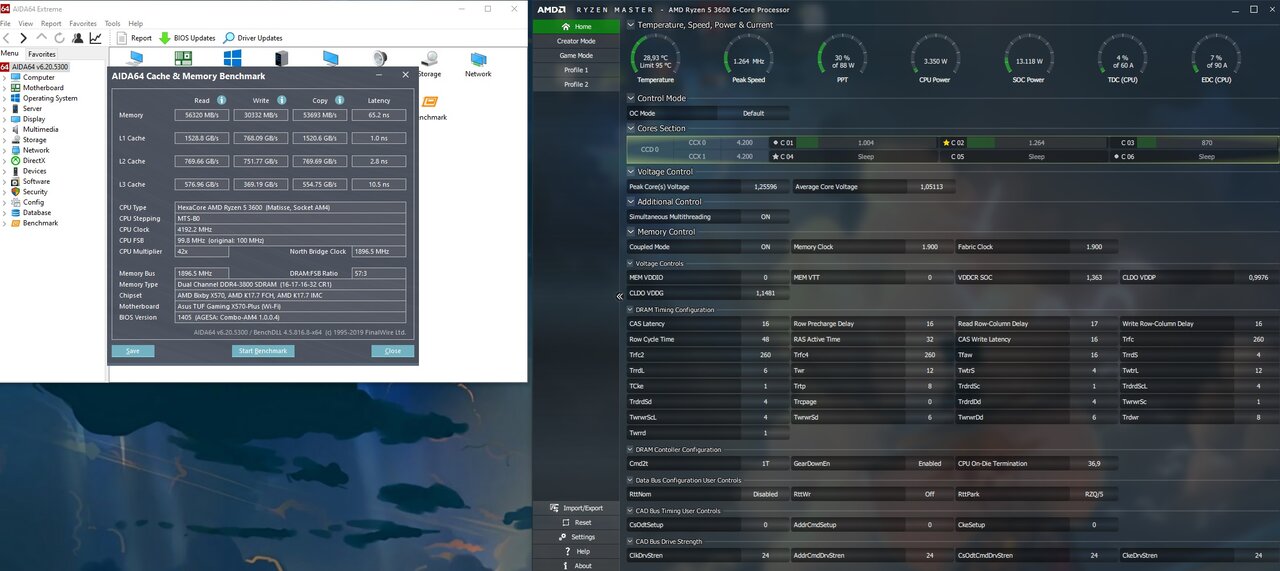Expand the Benchmark node in AIDA64 tree
This screenshot has width=1280, height=571.
click(x=4, y=223)
